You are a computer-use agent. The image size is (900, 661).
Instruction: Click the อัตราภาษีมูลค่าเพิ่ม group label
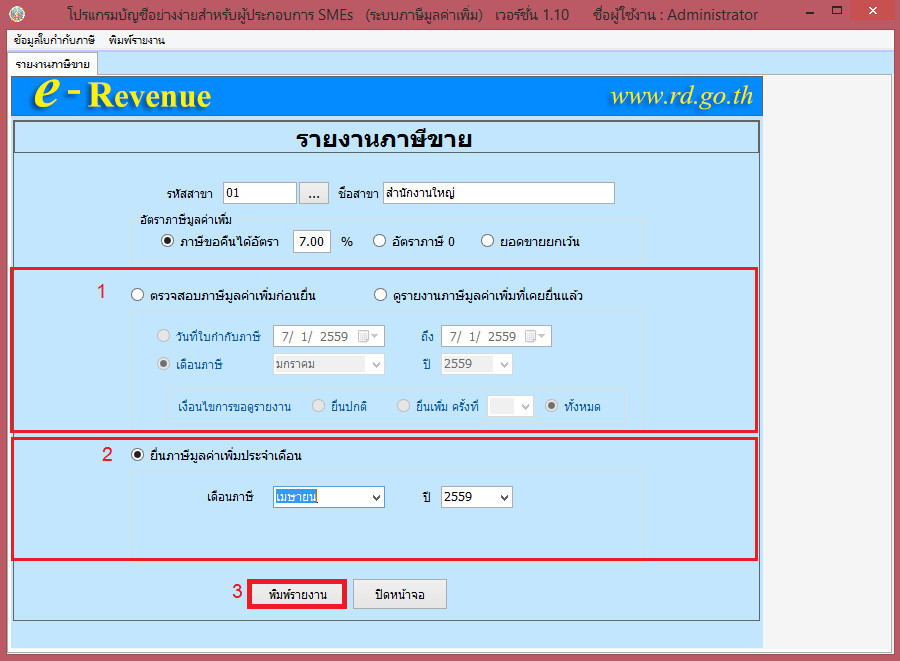pyautogui.click(x=185, y=220)
